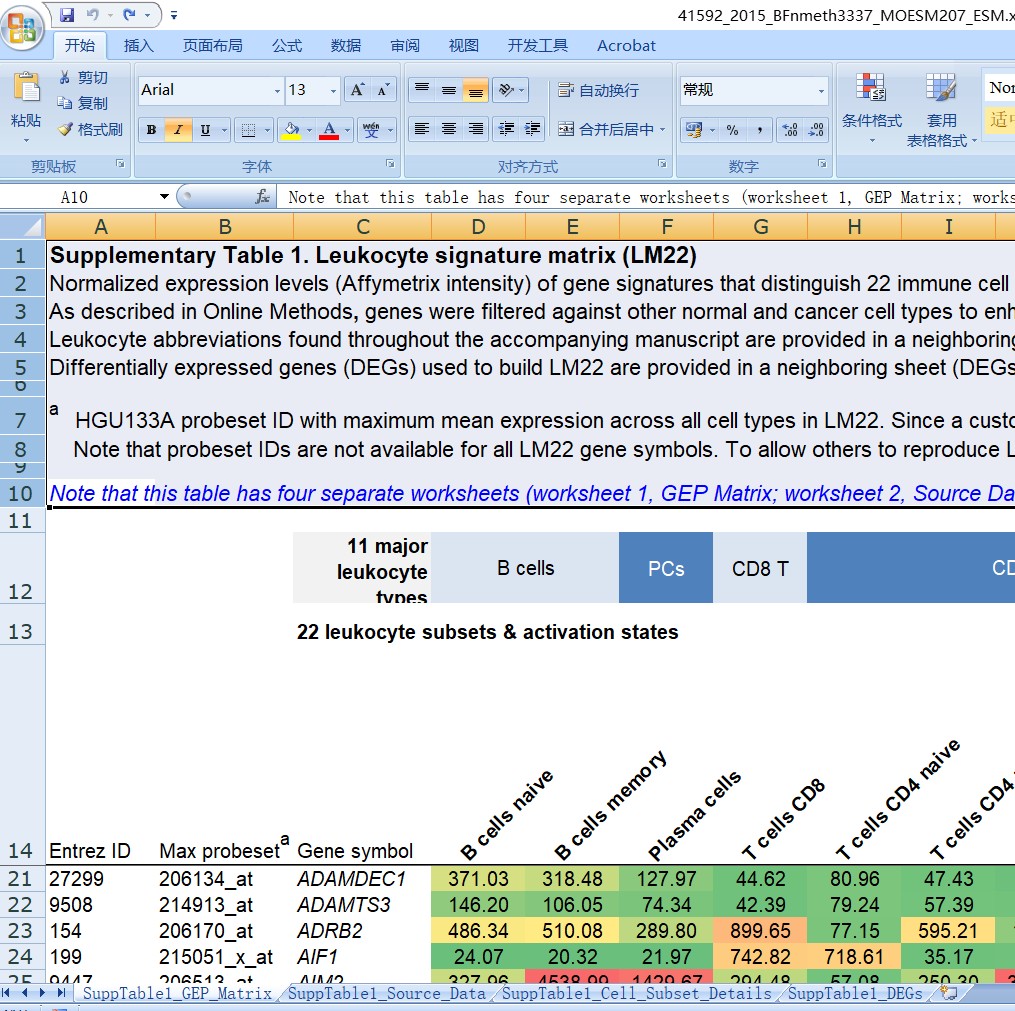Click the select all corner button
The width and height of the screenshot is (1015, 1011).
click(23, 227)
